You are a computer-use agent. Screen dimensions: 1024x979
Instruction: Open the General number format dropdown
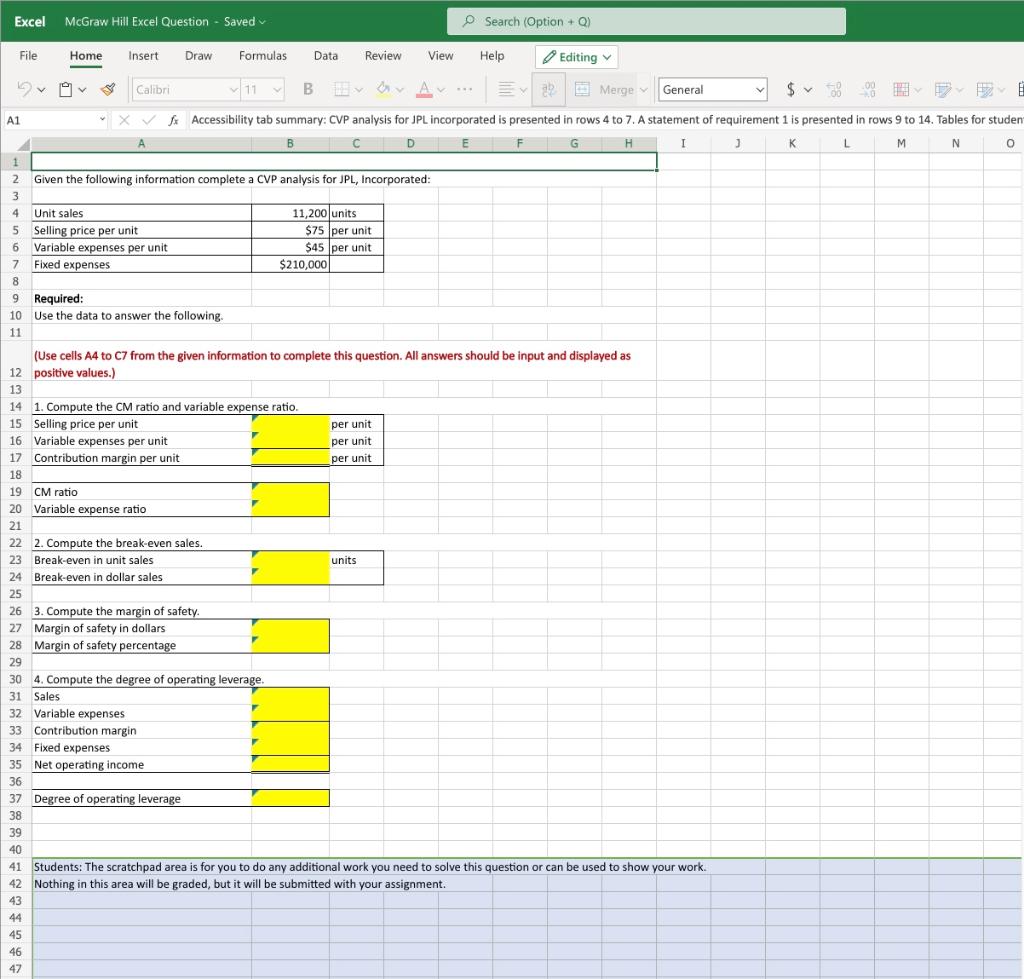point(711,89)
